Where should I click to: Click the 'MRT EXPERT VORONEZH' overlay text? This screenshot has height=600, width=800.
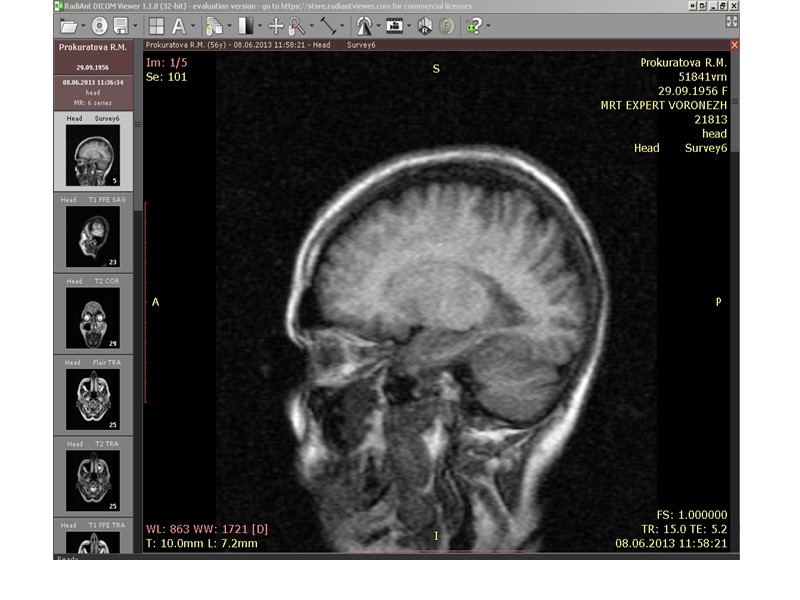(663, 106)
